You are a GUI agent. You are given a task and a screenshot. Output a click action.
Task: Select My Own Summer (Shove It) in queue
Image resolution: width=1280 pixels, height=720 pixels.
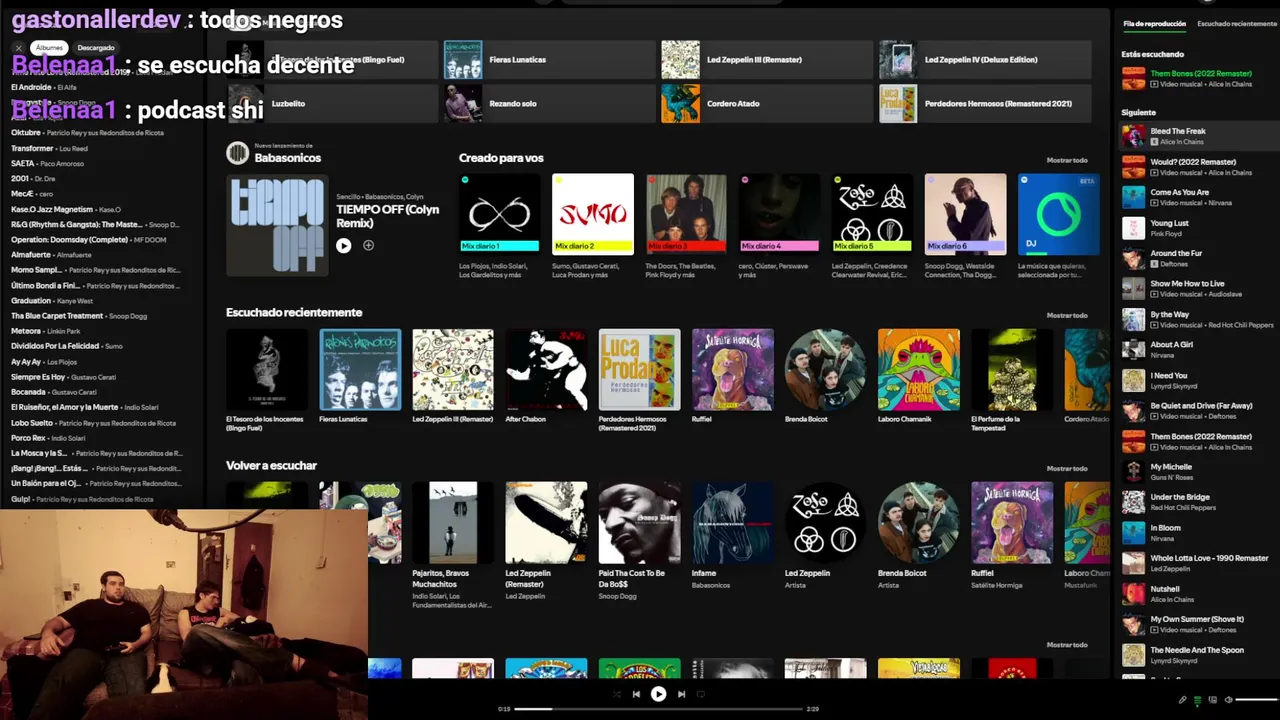(x=1198, y=624)
